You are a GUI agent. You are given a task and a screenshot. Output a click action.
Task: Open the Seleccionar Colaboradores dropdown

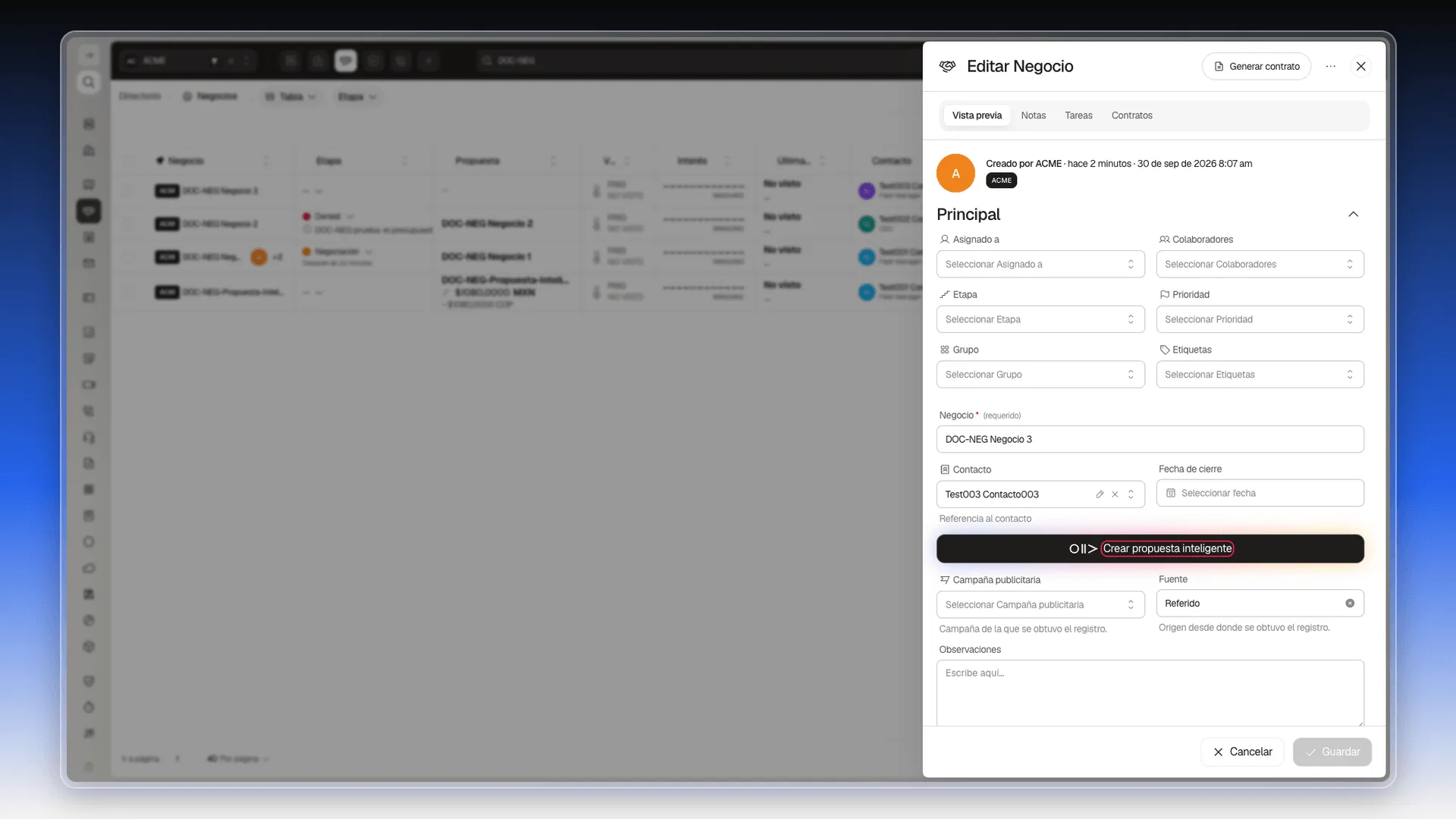(1260, 265)
